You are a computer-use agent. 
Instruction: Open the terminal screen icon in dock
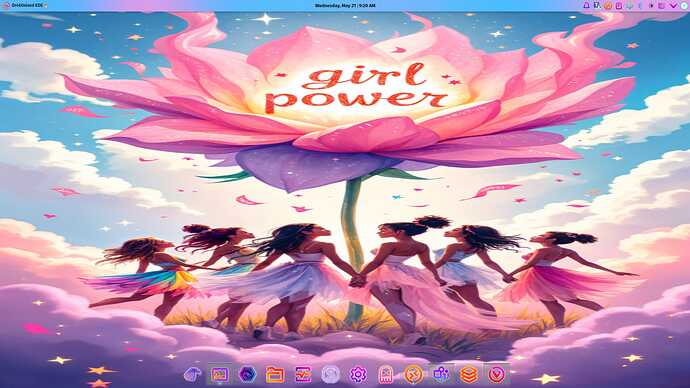click(220, 375)
